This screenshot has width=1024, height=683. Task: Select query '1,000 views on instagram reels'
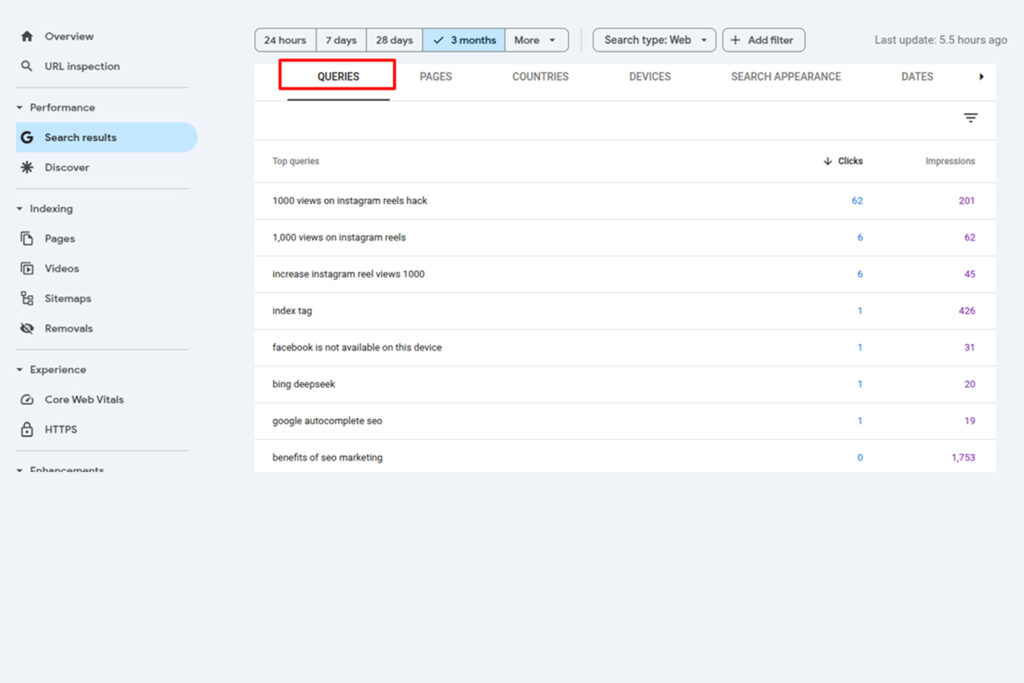[338, 237]
